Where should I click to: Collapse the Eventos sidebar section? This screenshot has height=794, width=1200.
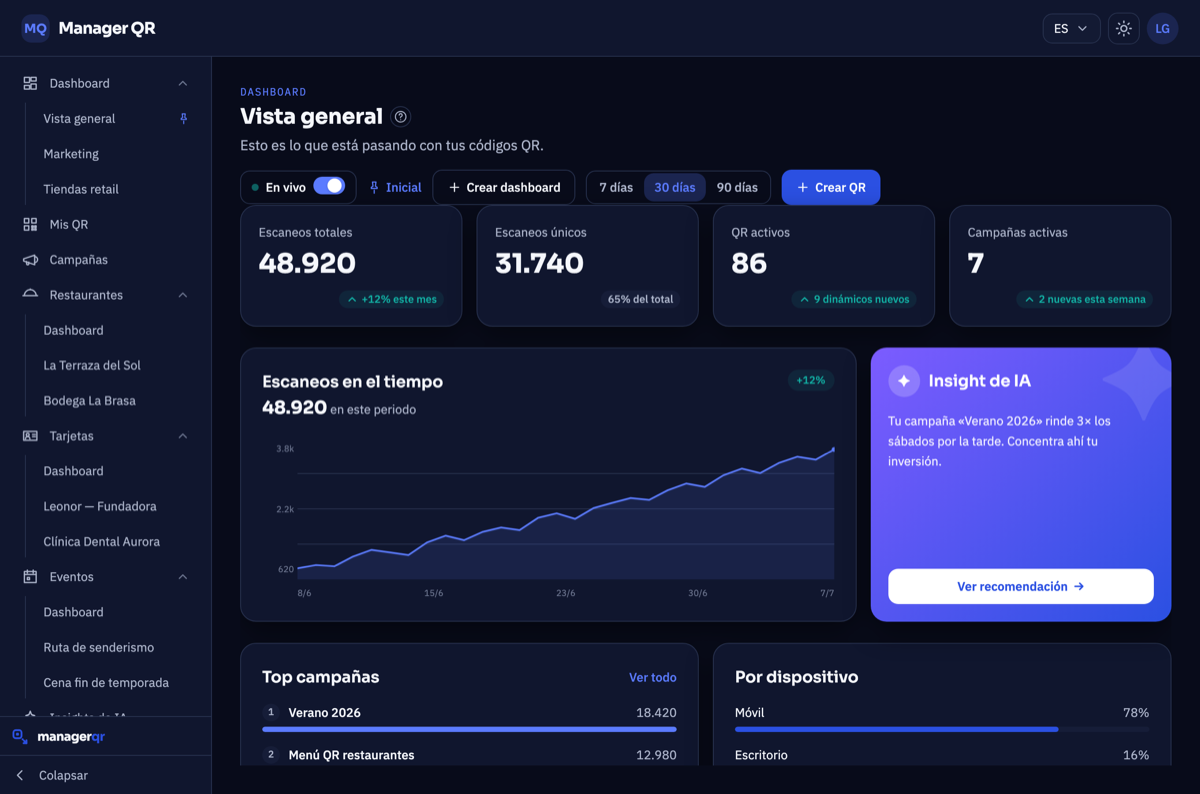pos(182,577)
